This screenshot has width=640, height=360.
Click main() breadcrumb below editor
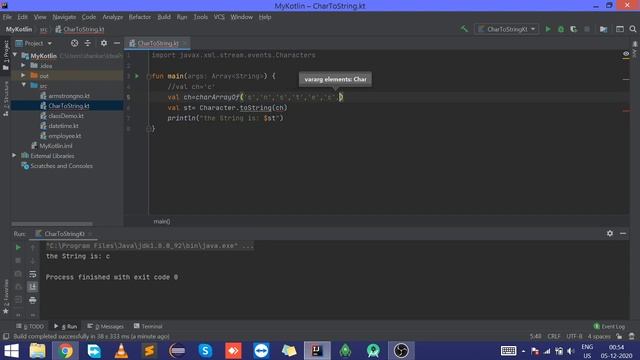click(x=162, y=221)
